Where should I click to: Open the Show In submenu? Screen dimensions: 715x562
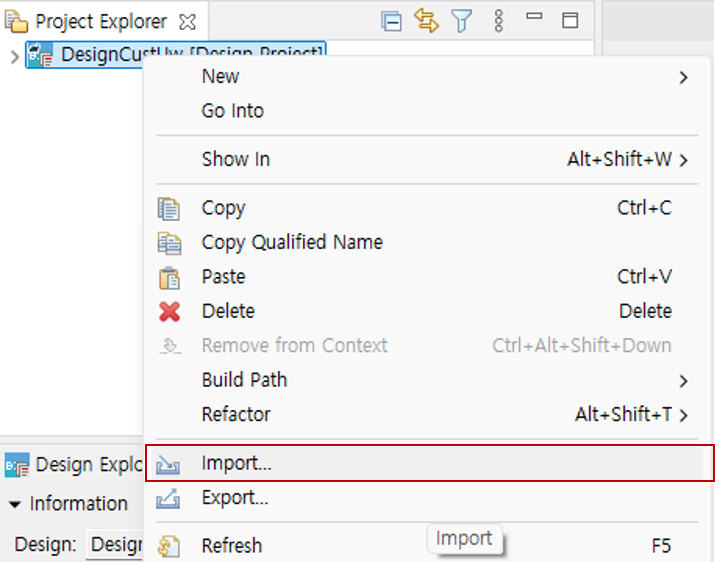pos(236,159)
